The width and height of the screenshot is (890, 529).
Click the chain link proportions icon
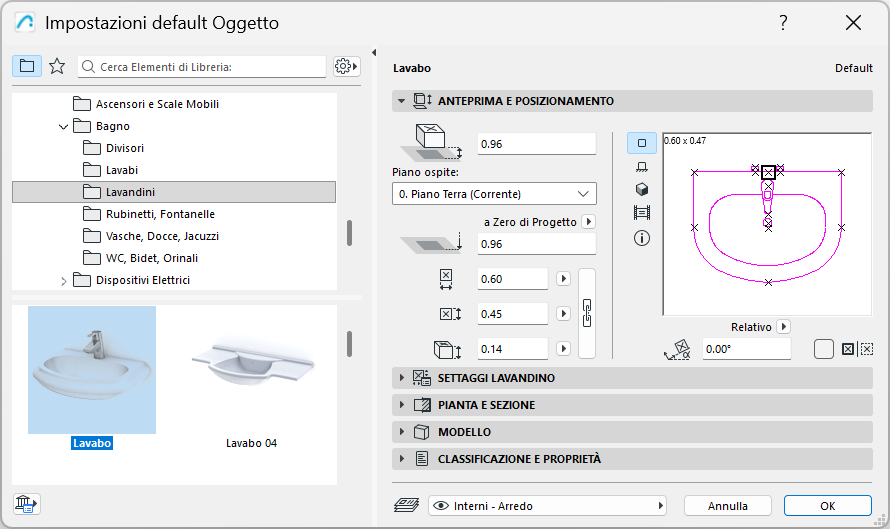point(588,313)
